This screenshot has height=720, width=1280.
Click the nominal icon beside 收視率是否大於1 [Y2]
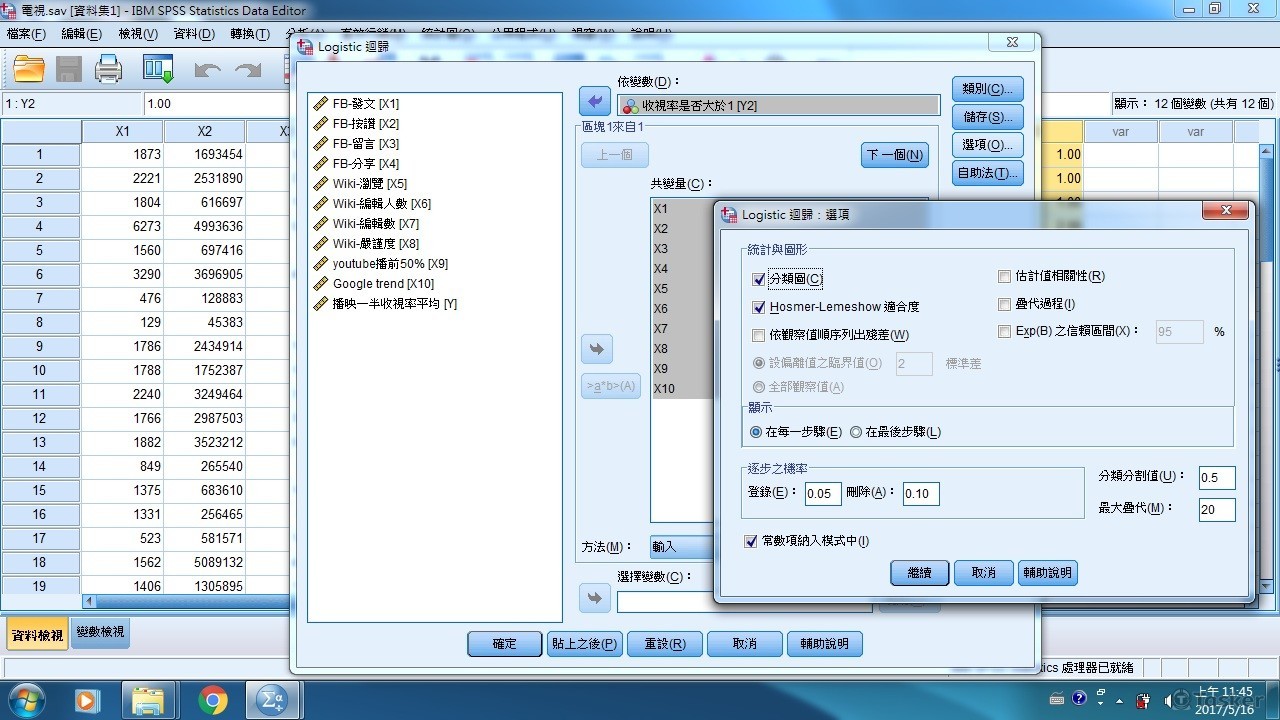tap(630, 105)
